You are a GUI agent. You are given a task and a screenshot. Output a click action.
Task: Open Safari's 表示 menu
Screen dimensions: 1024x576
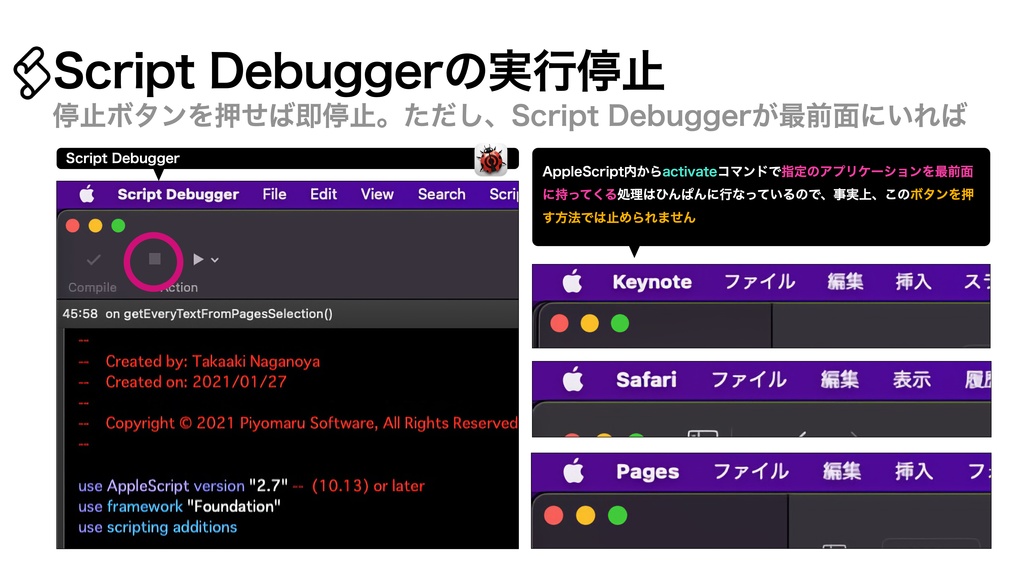coord(911,380)
